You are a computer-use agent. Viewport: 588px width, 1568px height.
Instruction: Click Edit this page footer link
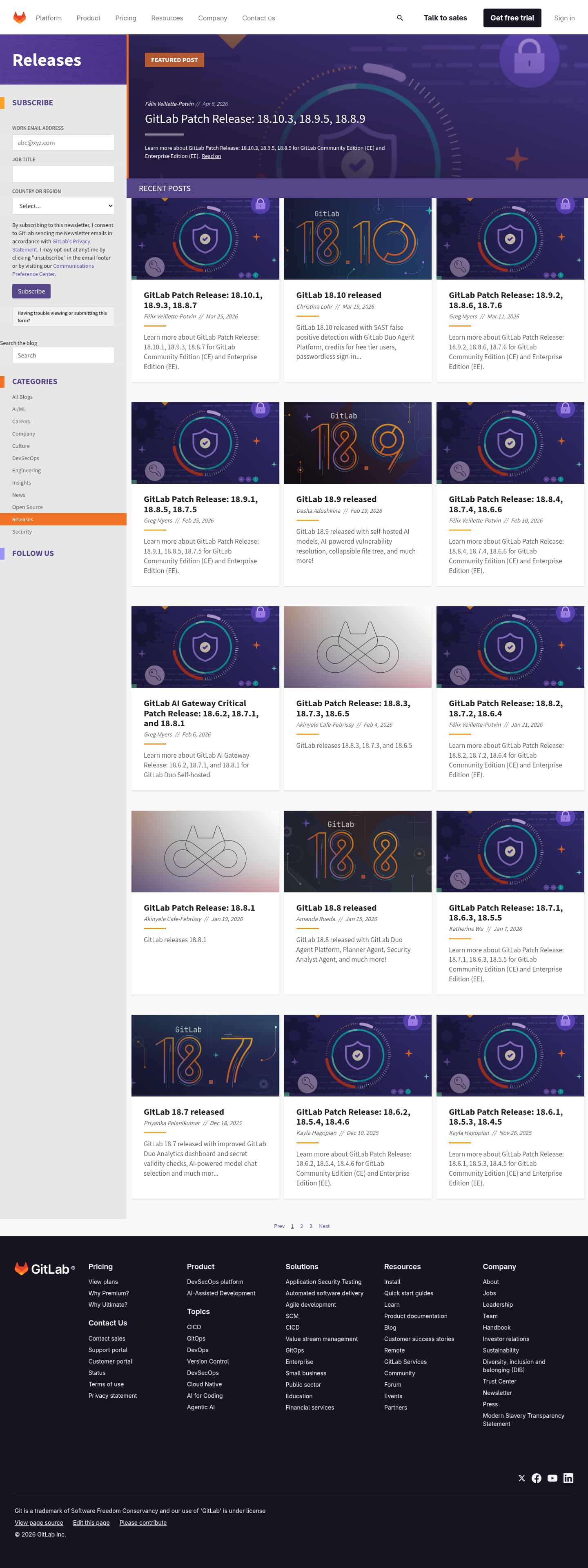point(91,1522)
